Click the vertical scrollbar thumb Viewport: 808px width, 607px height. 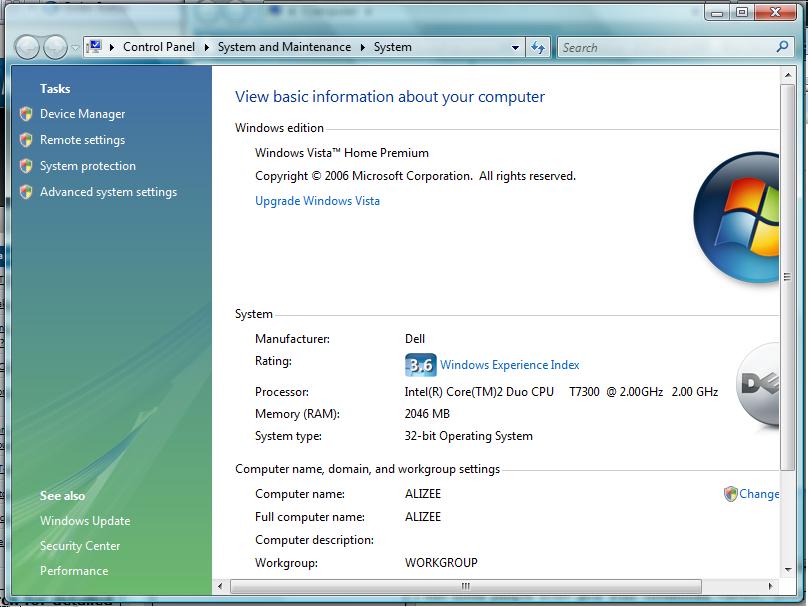[x=787, y=277]
